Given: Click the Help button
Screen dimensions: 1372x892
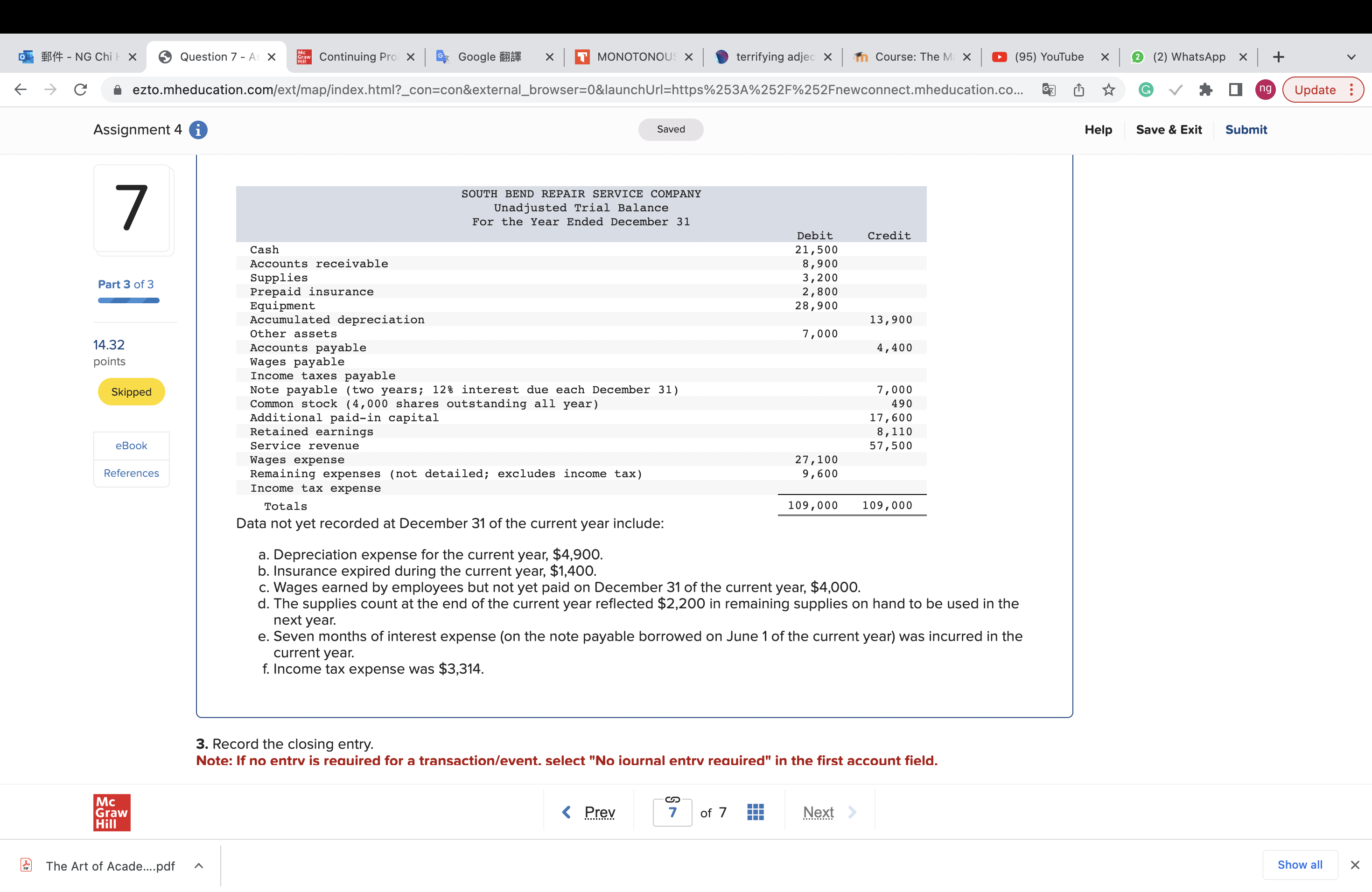Looking at the screenshot, I should pyautogui.click(x=1098, y=130).
